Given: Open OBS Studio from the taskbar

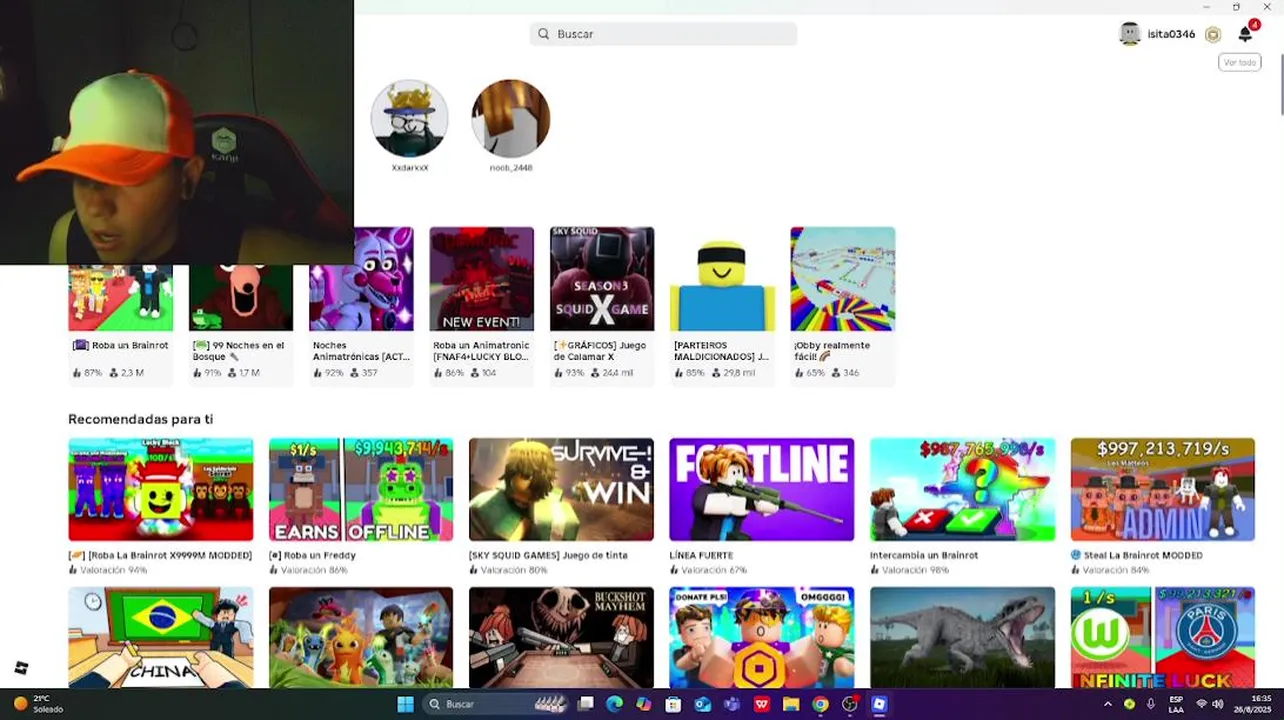Looking at the screenshot, I should 850,704.
